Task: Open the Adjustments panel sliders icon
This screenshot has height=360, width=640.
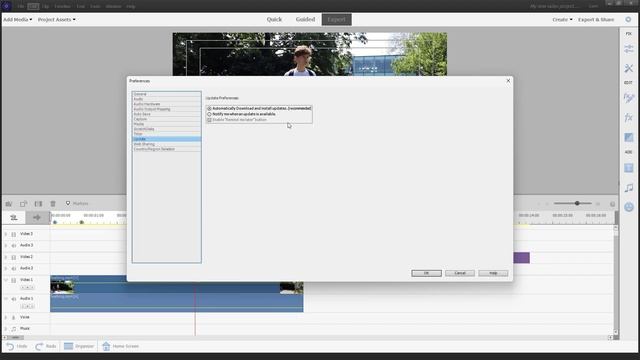Action: point(629,49)
